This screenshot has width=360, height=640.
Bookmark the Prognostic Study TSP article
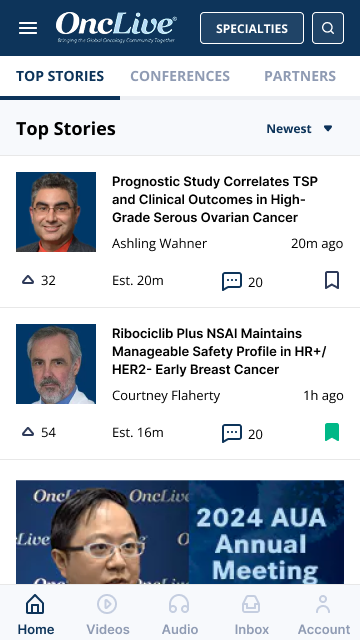[332, 280]
